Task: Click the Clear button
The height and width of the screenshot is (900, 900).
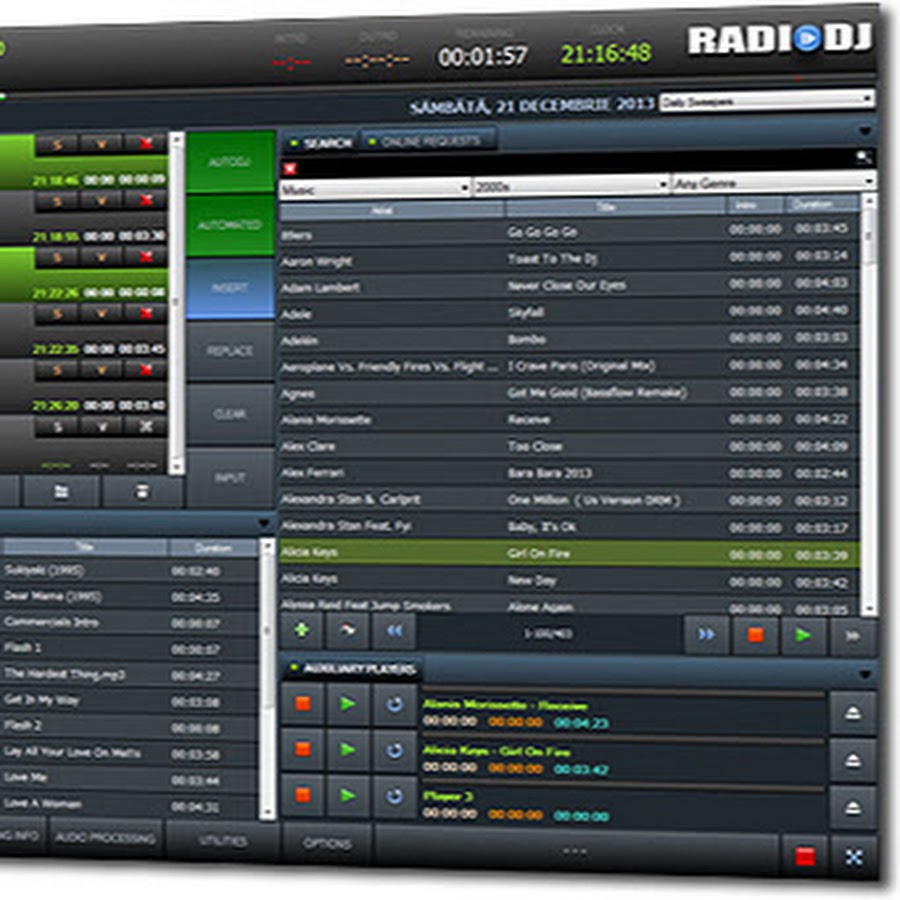Action: (x=230, y=414)
